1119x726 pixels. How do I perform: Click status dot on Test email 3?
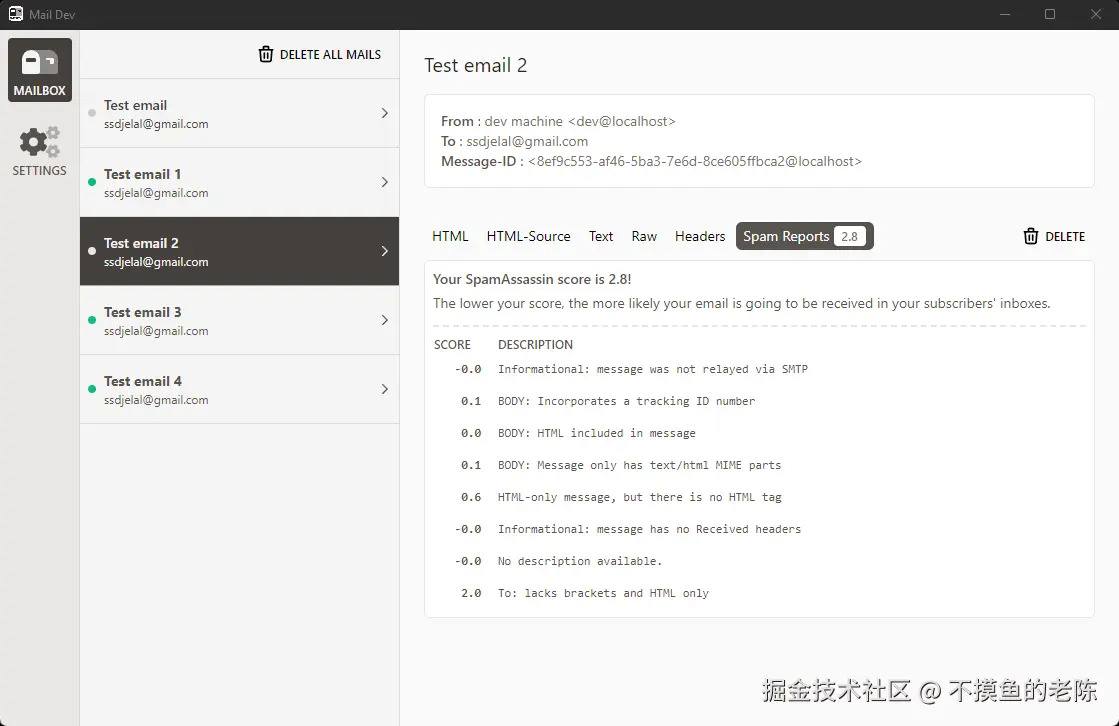click(x=92, y=320)
